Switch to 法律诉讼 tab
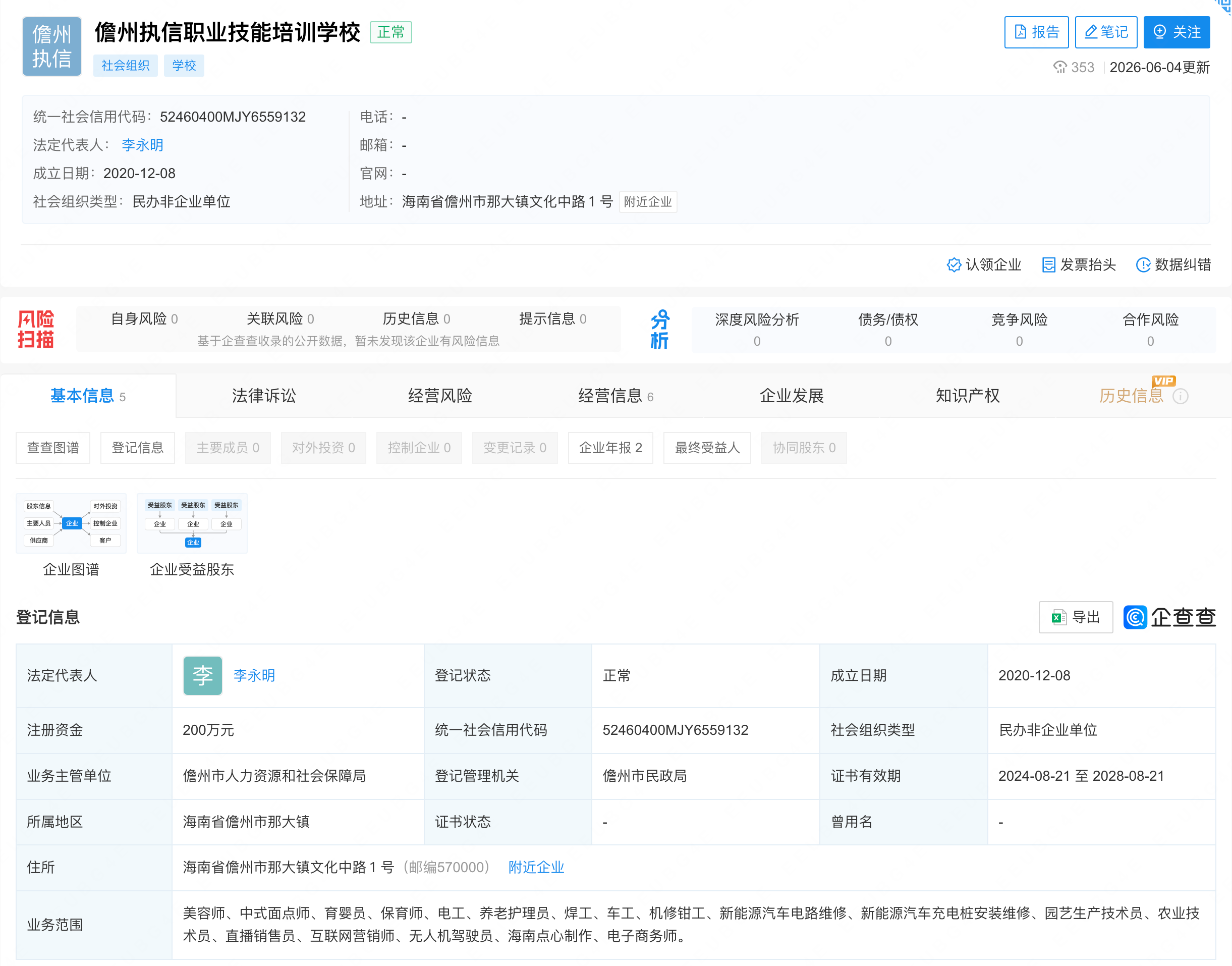Viewport: 1232px width, 966px height. pos(263,396)
